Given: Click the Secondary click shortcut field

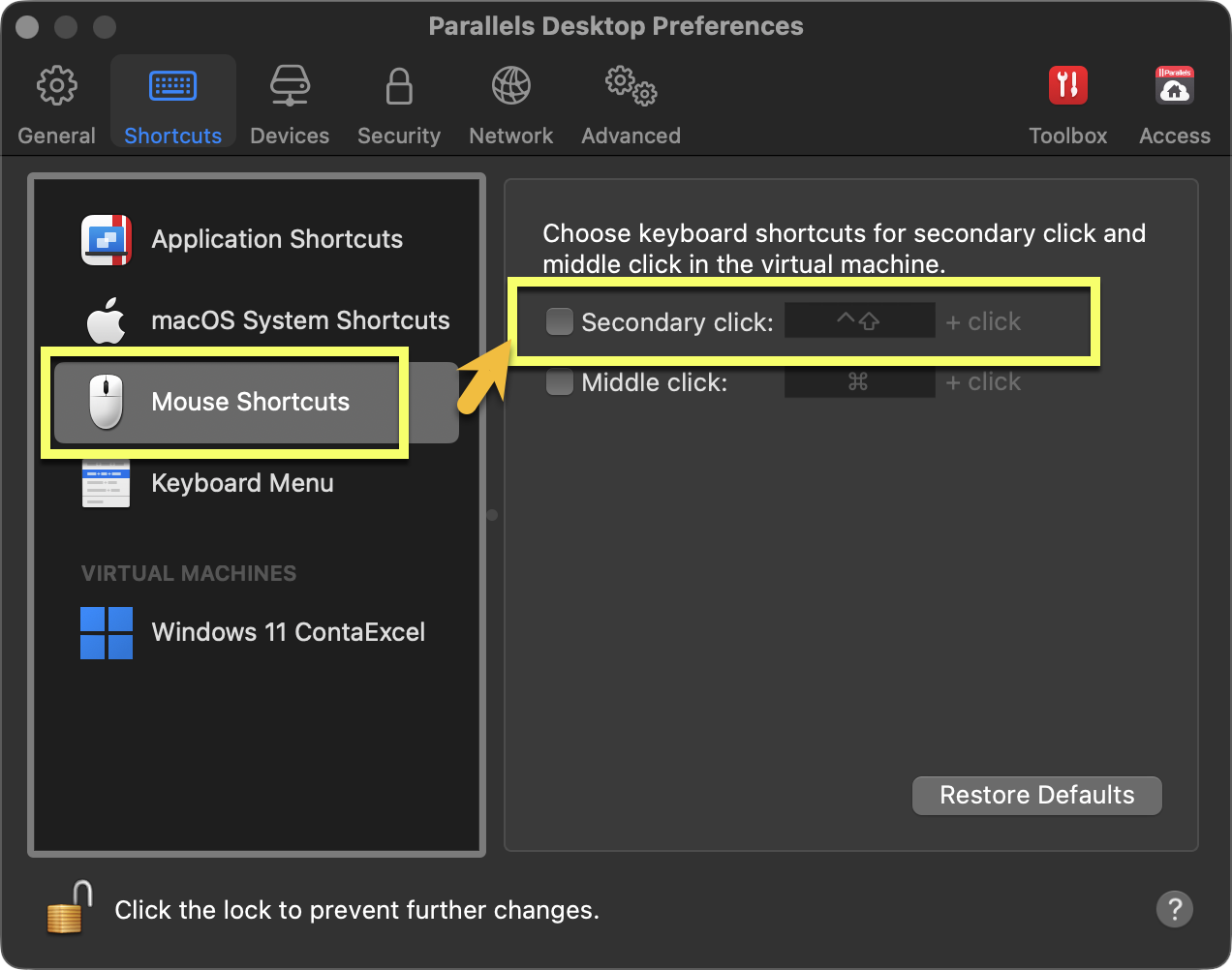Looking at the screenshot, I should 859,321.
